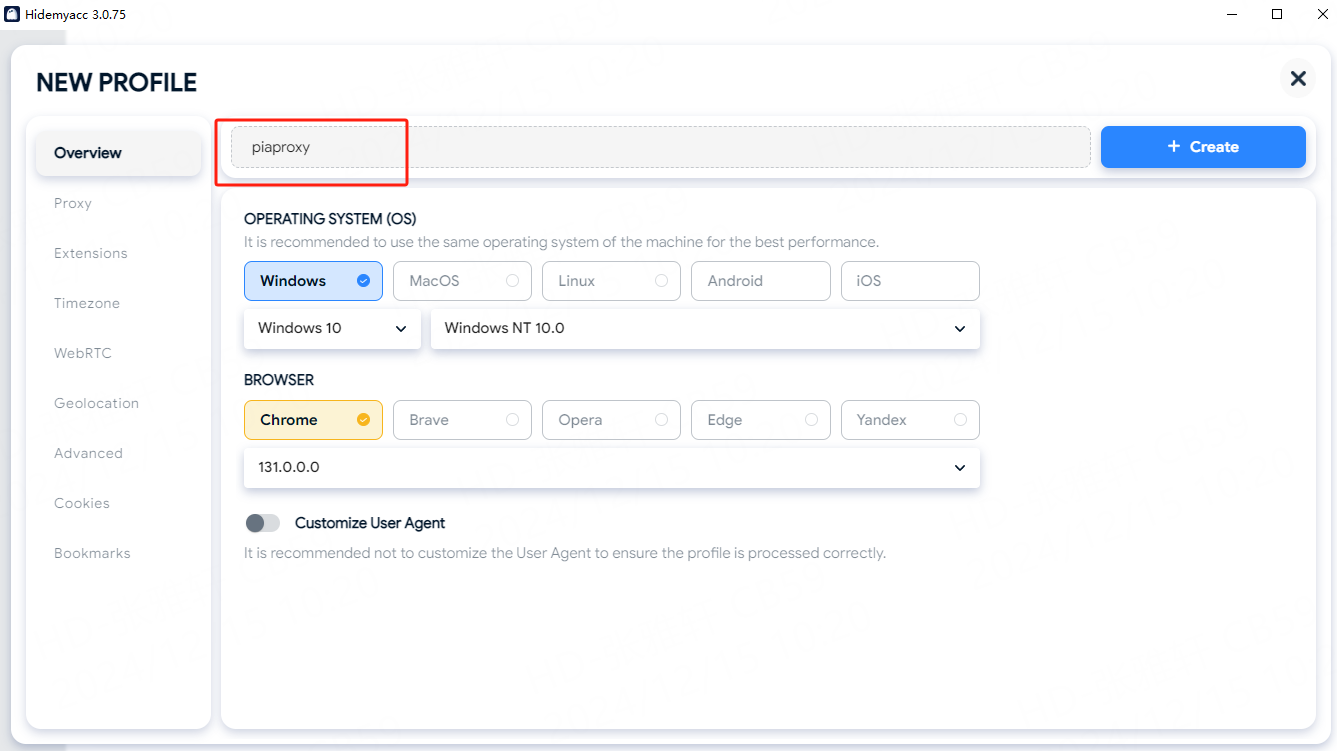Image resolution: width=1337 pixels, height=751 pixels.
Task: Click the Create profile button
Action: click(x=1203, y=147)
